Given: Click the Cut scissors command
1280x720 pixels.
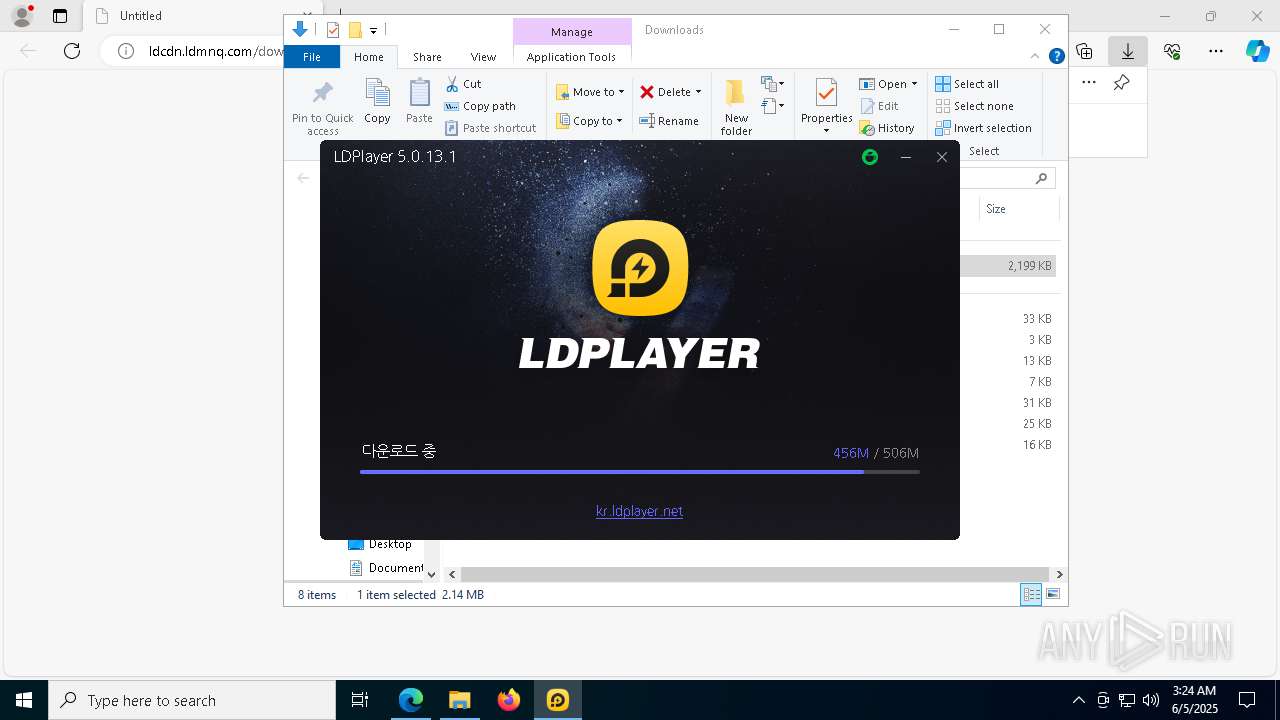Looking at the screenshot, I should pos(463,84).
